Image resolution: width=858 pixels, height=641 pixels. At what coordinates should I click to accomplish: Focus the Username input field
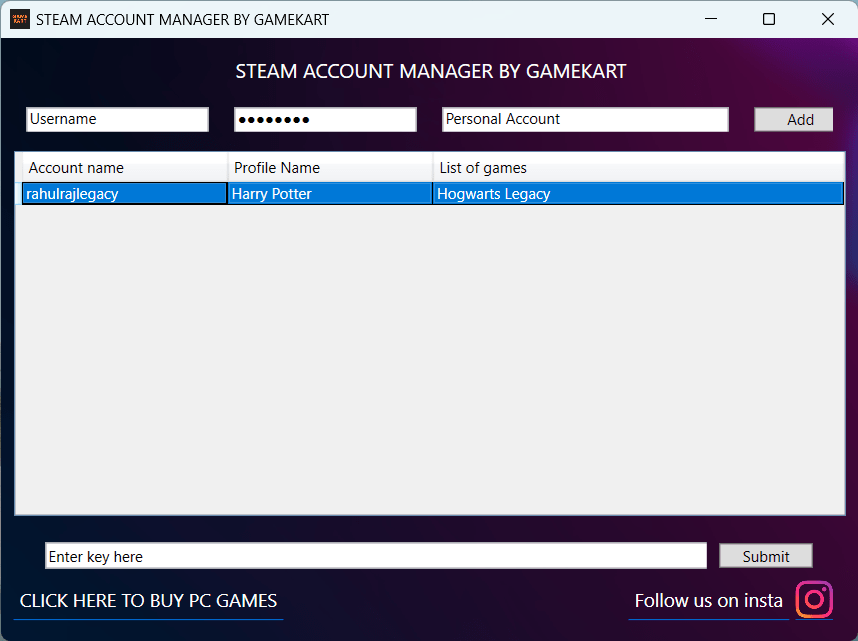pos(117,119)
